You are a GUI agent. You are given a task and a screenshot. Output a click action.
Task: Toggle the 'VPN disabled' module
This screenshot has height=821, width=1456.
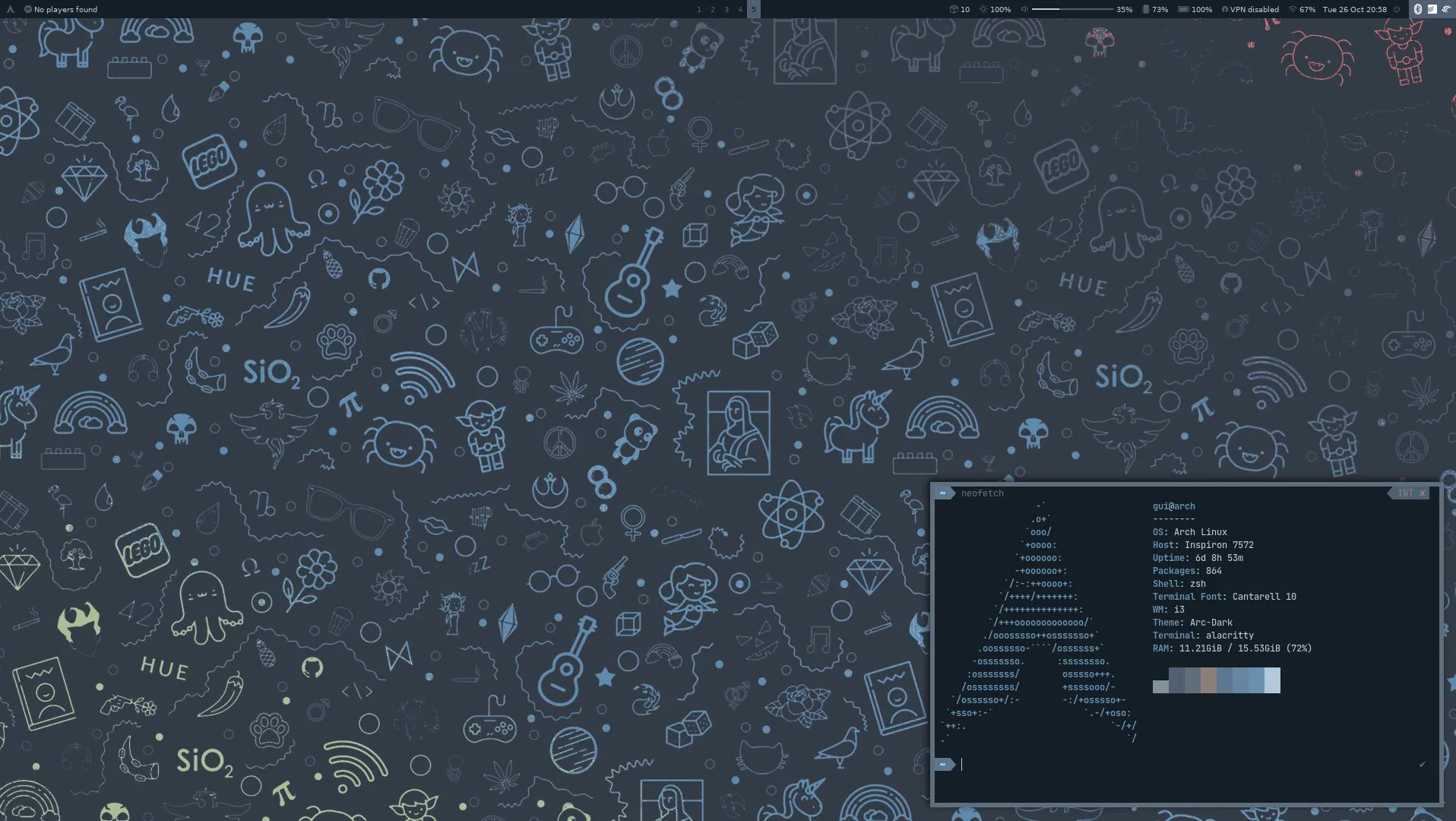click(1250, 9)
